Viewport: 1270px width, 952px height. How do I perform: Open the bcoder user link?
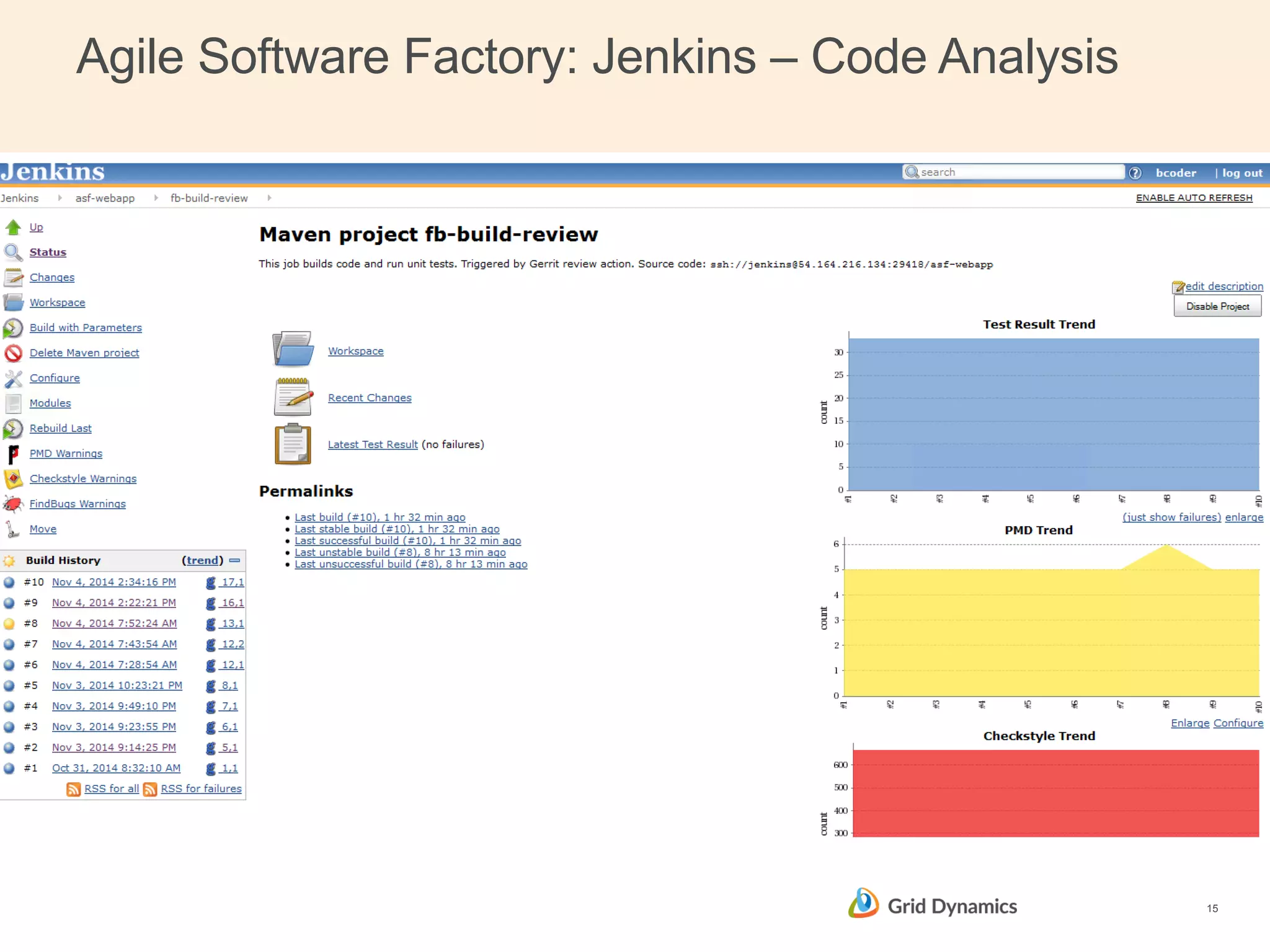1176,173
